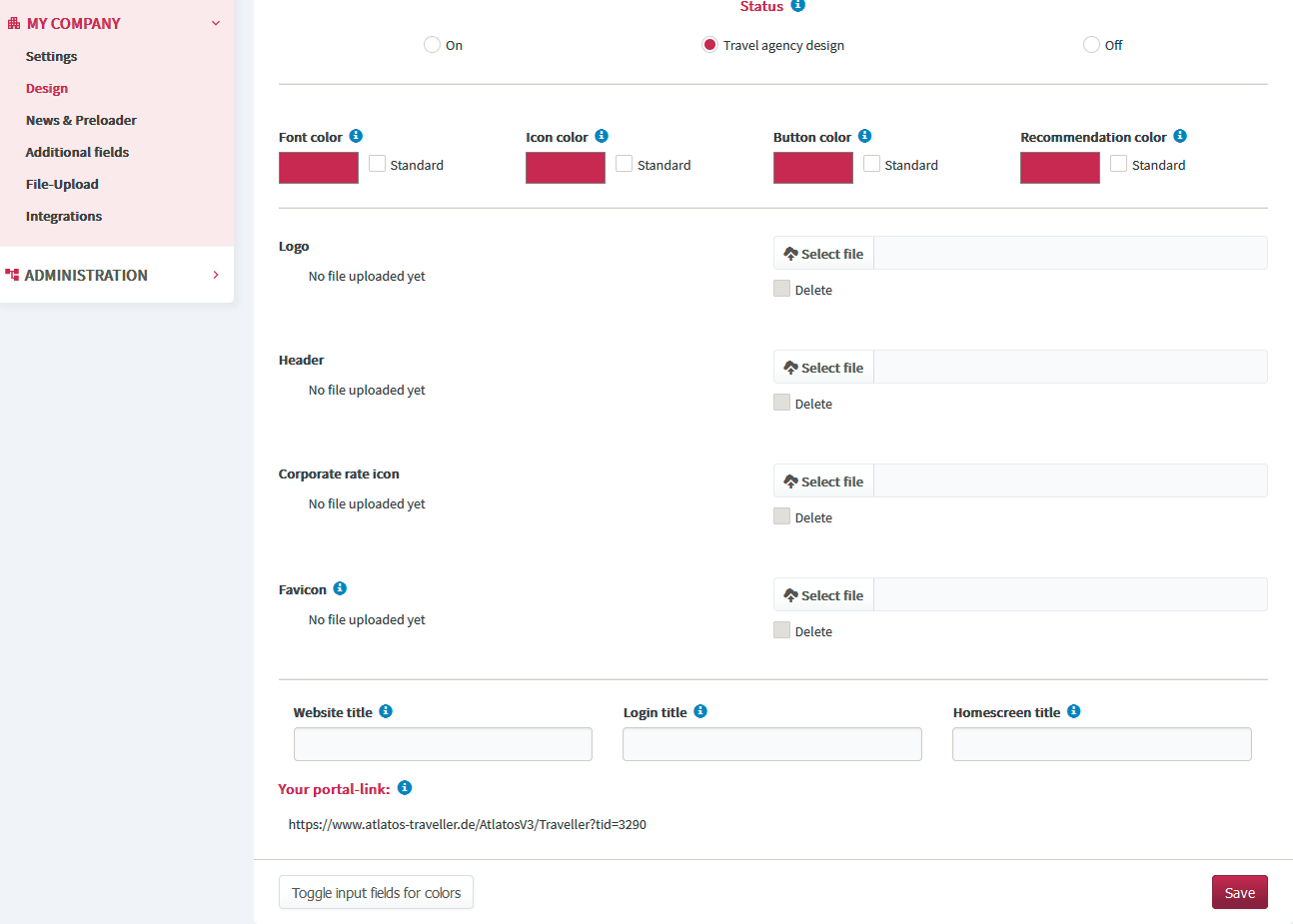Check Standard for Icon color

(x=625, y=163)
